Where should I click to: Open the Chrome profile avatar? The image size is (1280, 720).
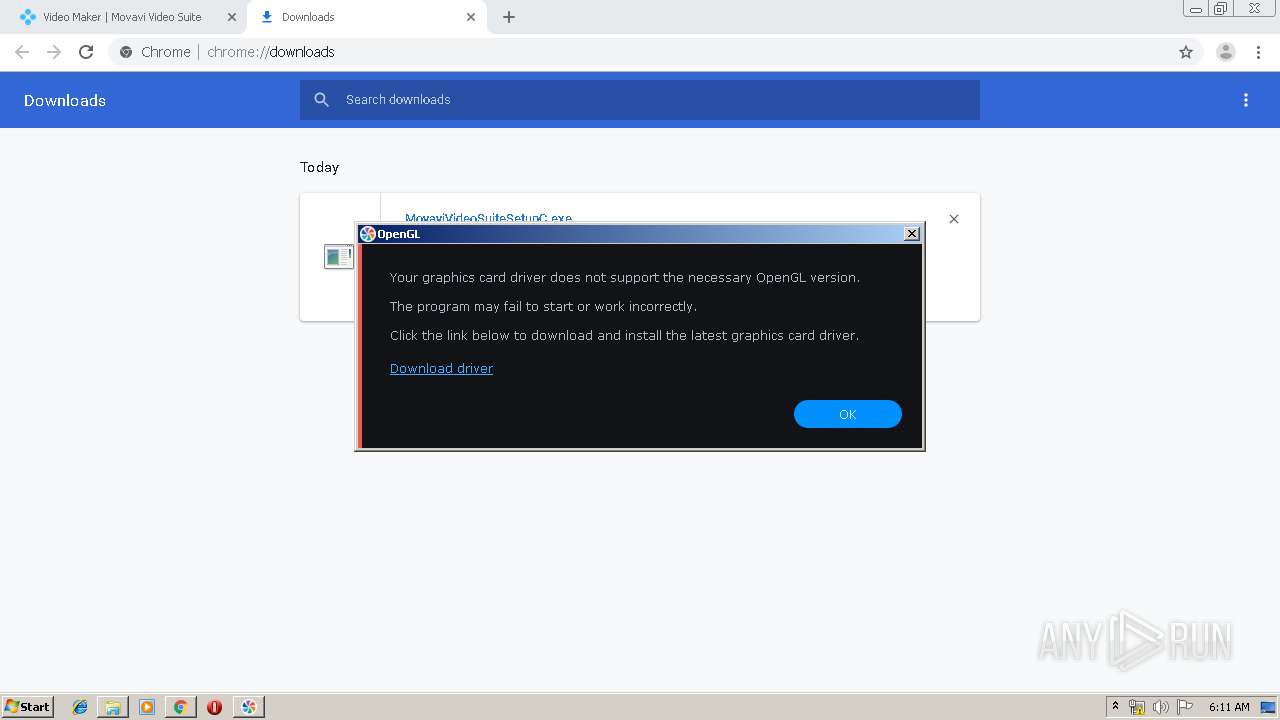coord(1226,52)
